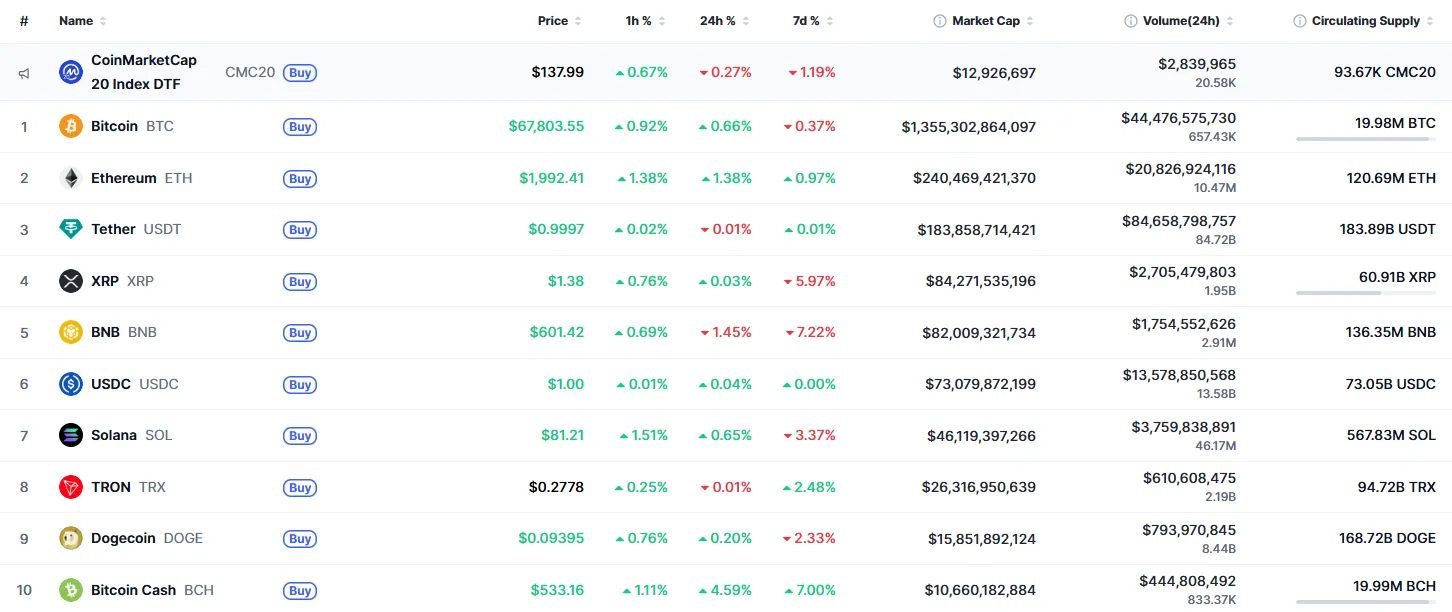The image size is (1452, 612).
Task: Click the Tether USDT logo
Action: pyautogui.click(x=69, y=229)
